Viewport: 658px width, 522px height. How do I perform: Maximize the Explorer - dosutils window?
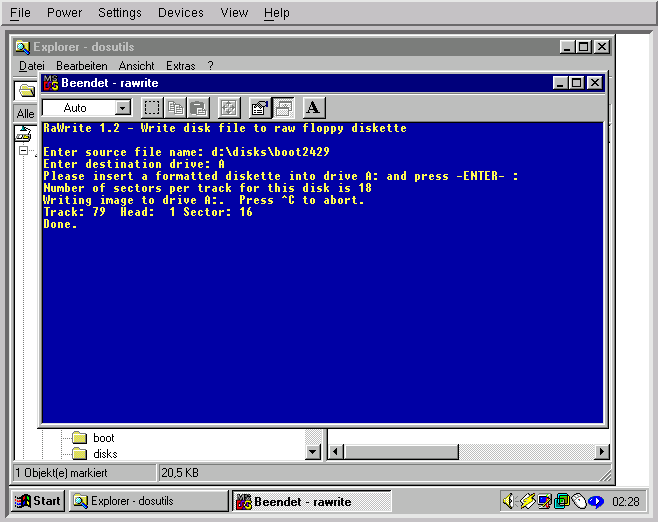[x=584, y=47]
